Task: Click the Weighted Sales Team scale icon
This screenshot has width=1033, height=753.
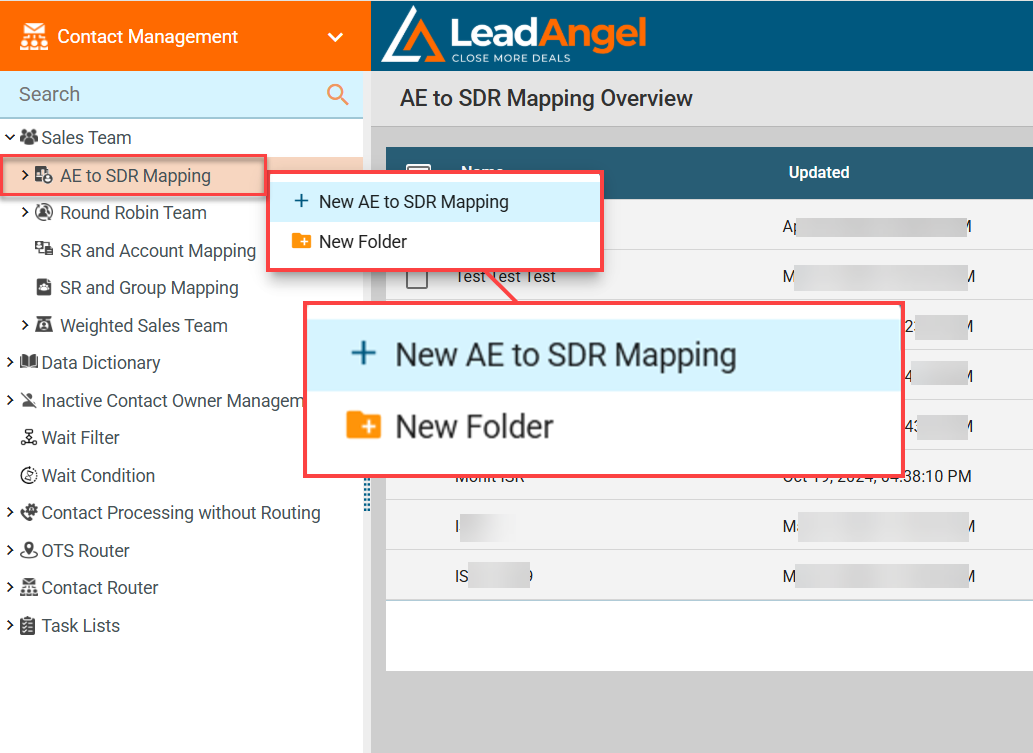Action: coord(44,325)
